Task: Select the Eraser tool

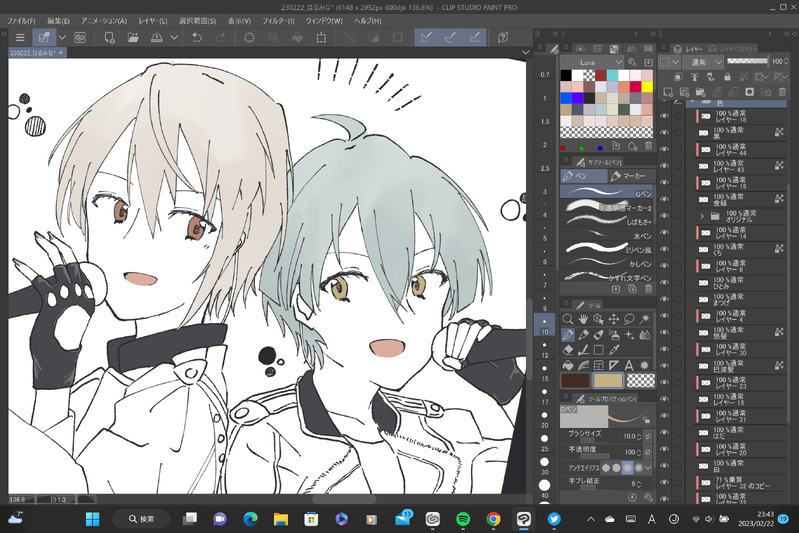Action: pos(568,350)
